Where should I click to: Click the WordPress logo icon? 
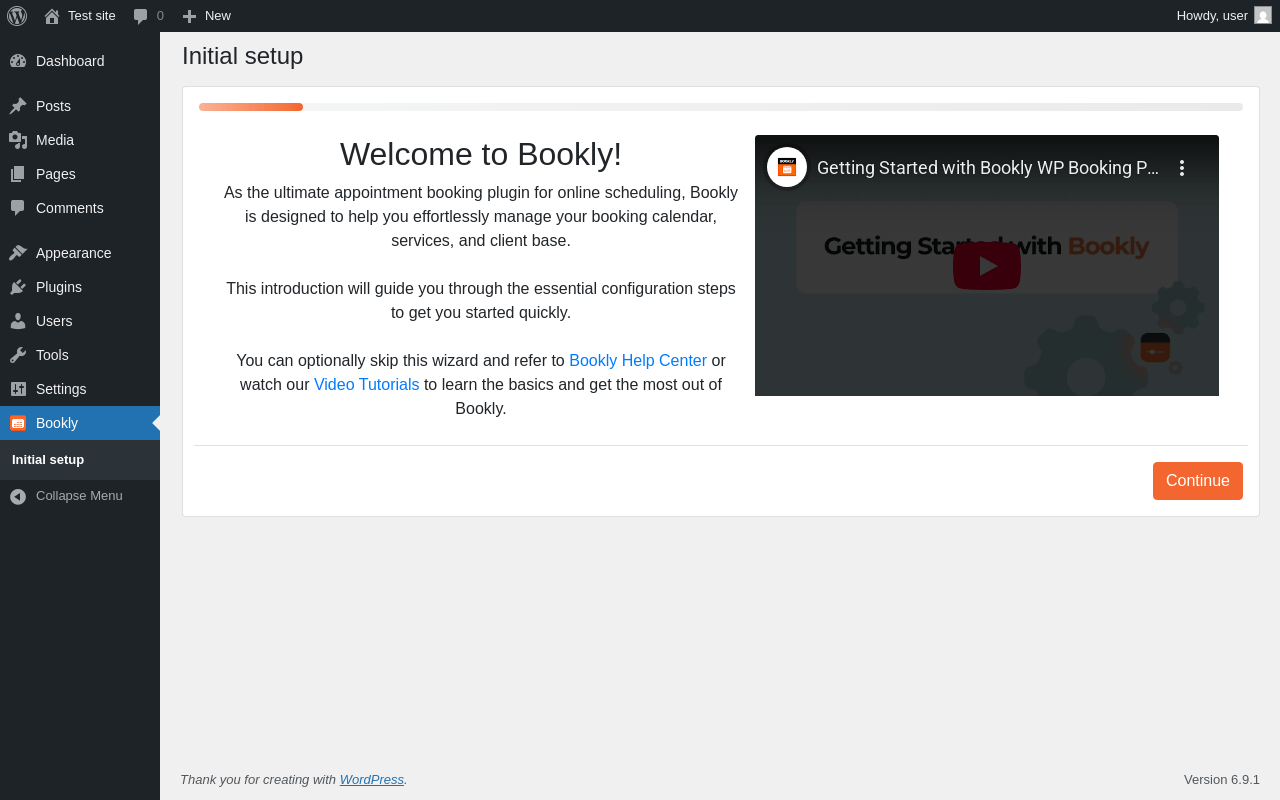coord(17,16)
